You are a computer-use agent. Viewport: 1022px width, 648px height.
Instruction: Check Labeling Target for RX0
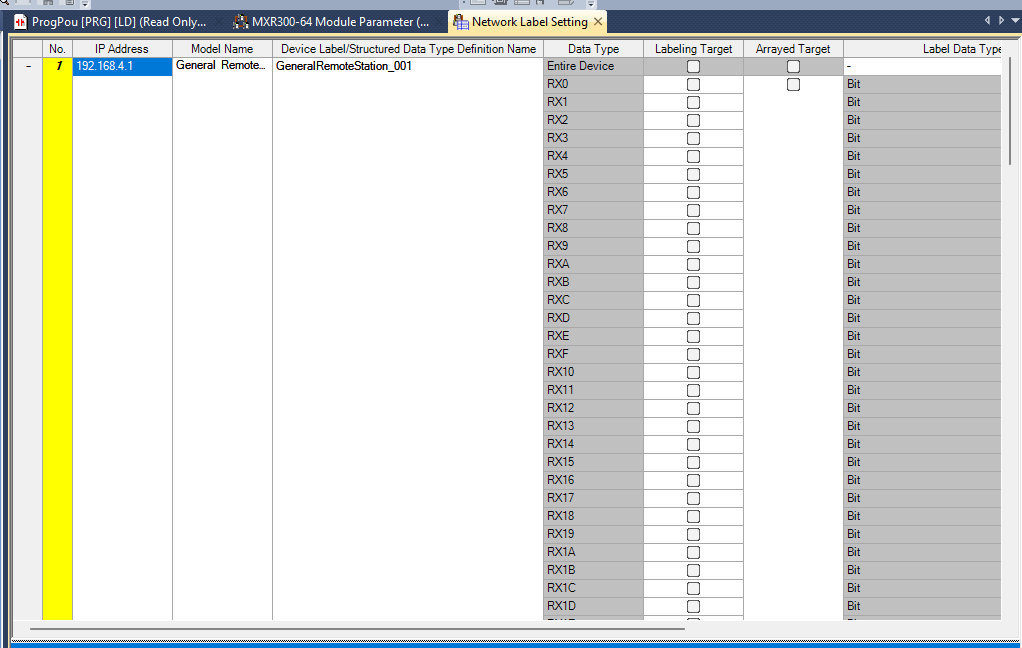tap(693, 84)
